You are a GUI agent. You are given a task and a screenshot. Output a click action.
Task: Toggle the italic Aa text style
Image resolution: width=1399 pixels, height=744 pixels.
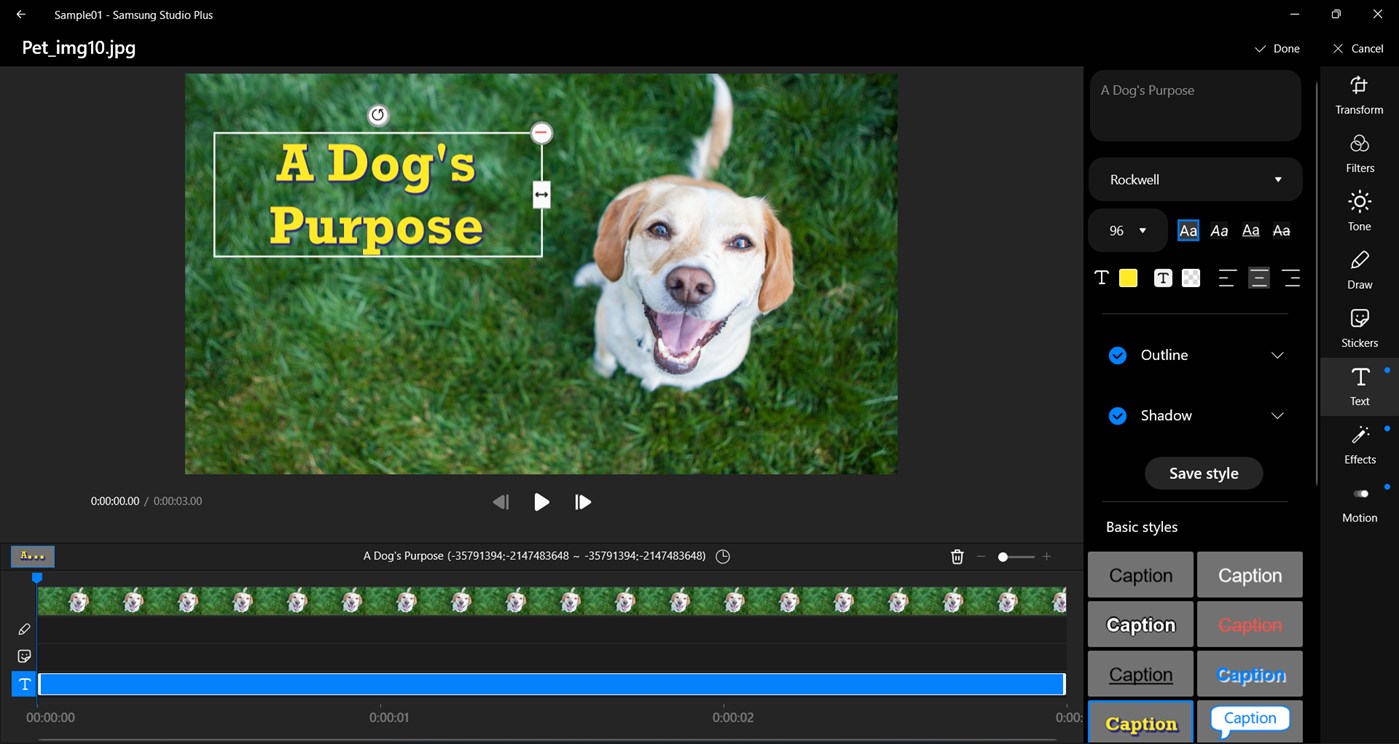tap(1219, 231)
